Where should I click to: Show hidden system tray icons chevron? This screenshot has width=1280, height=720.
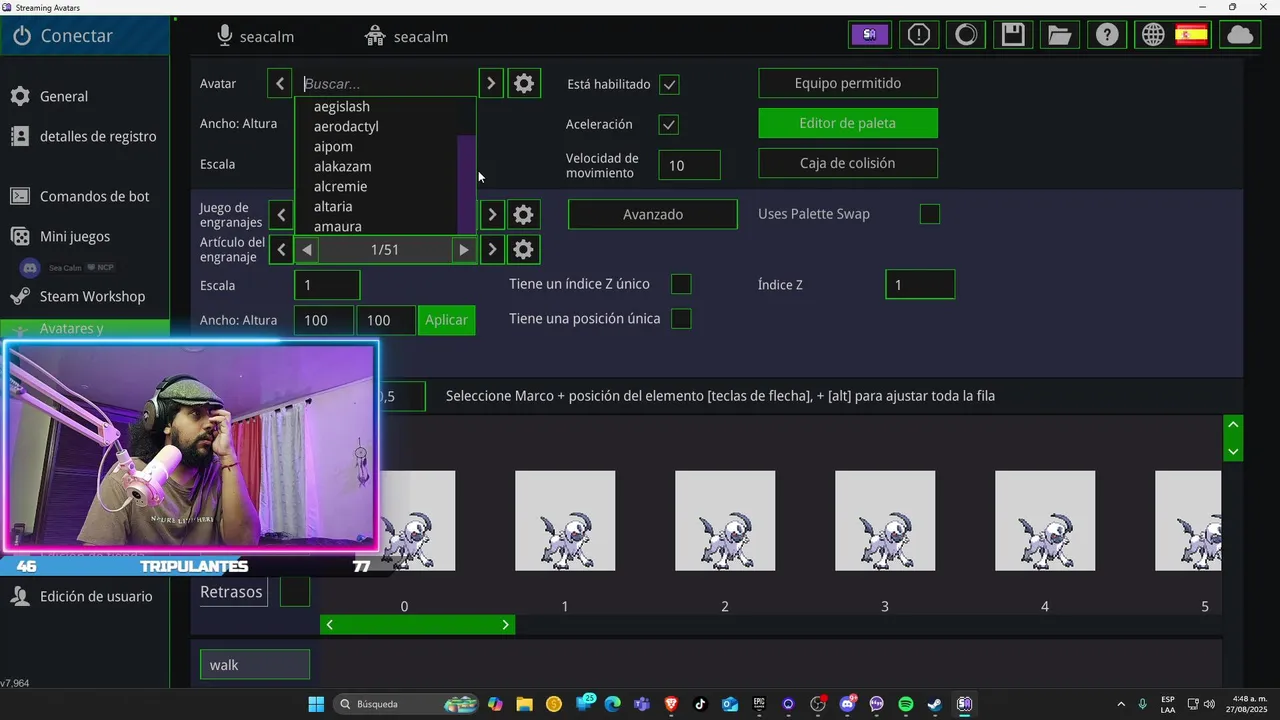[x=1120, y=704]
